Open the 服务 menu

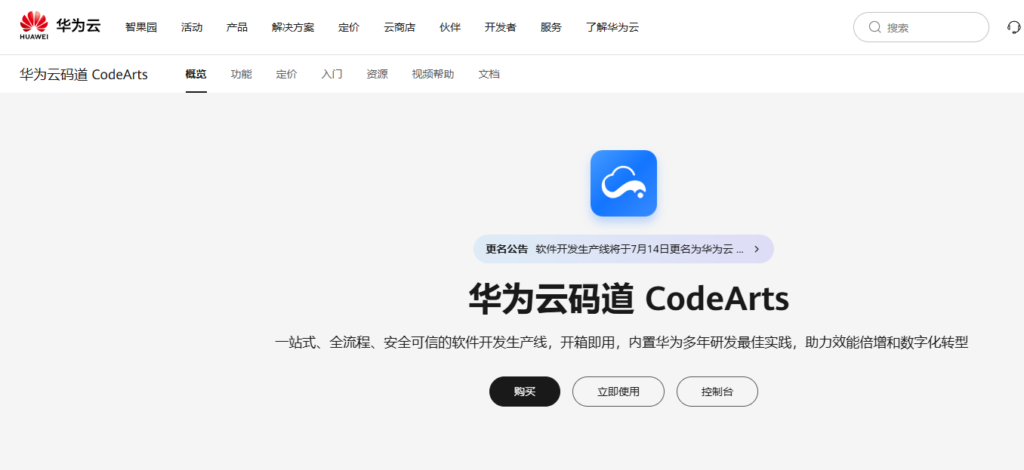[x=551, y=27]
